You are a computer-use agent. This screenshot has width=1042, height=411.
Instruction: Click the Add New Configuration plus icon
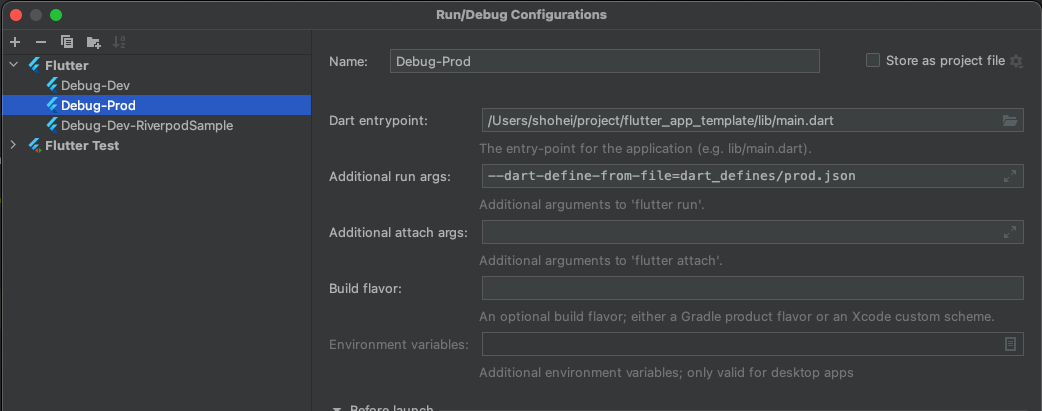15,42
